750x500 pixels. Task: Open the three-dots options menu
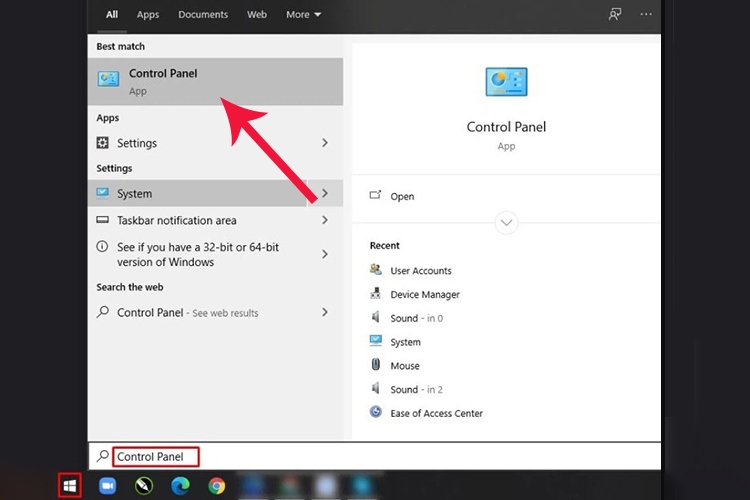646,15
